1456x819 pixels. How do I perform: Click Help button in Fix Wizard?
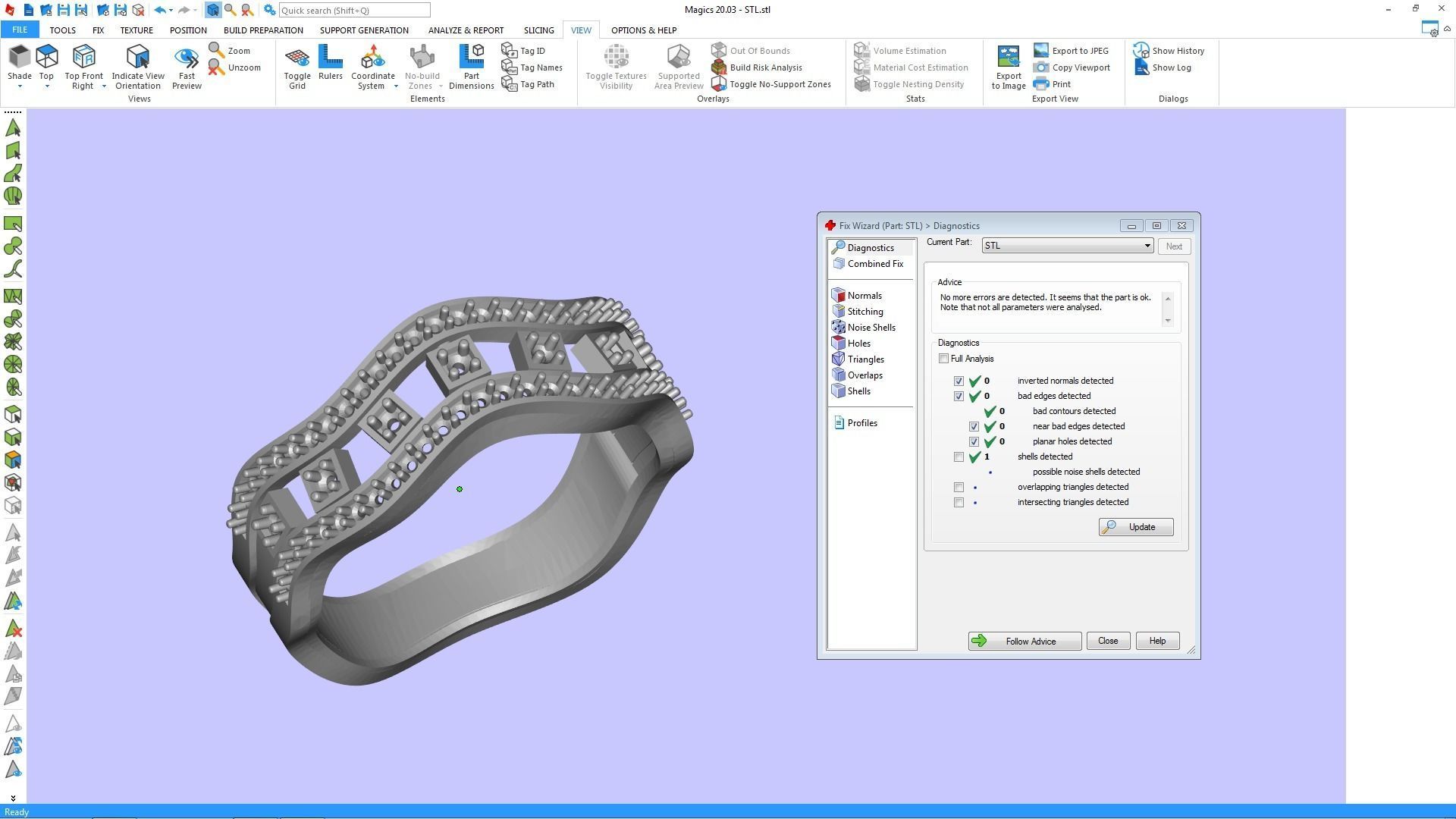coord(1156,642)
